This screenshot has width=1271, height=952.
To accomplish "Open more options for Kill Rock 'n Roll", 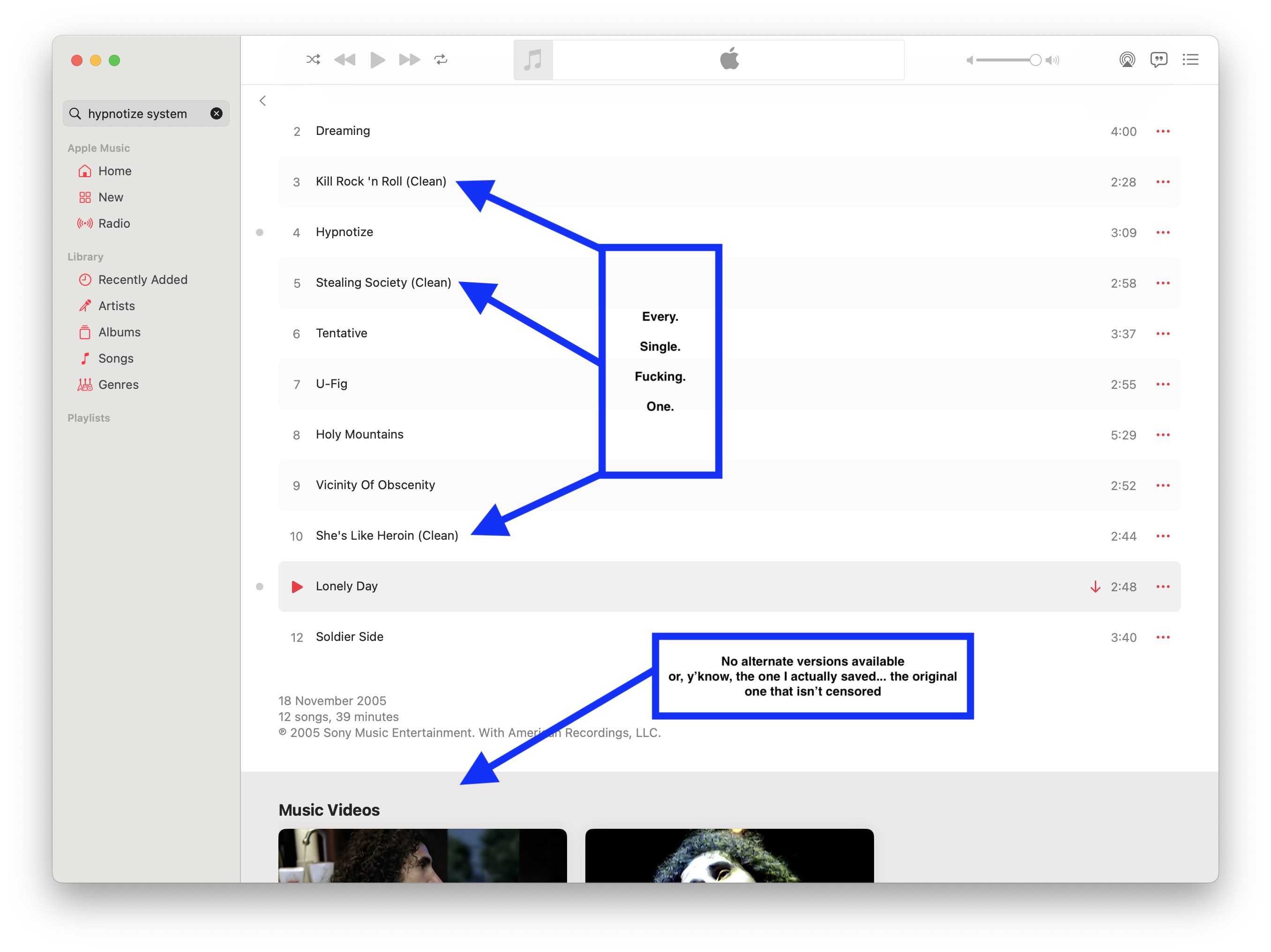I will pyautogui.click(x=1163, y=182).
